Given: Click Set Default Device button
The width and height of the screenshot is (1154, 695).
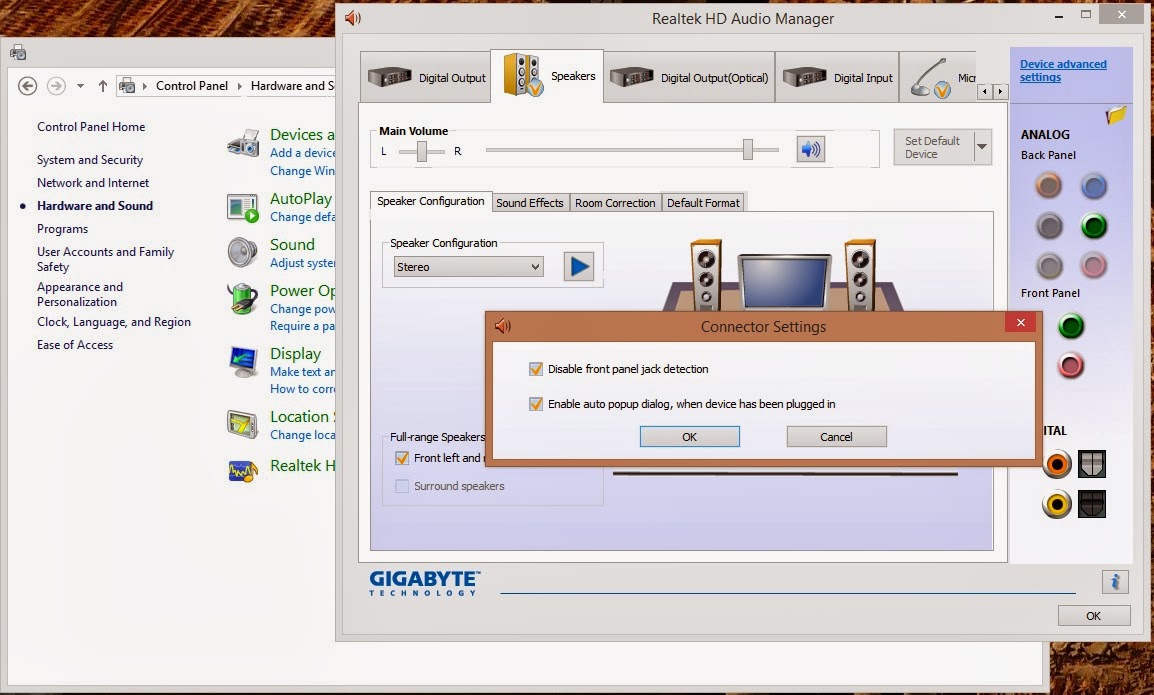Looking at the screenshot, I should (932, 147).
